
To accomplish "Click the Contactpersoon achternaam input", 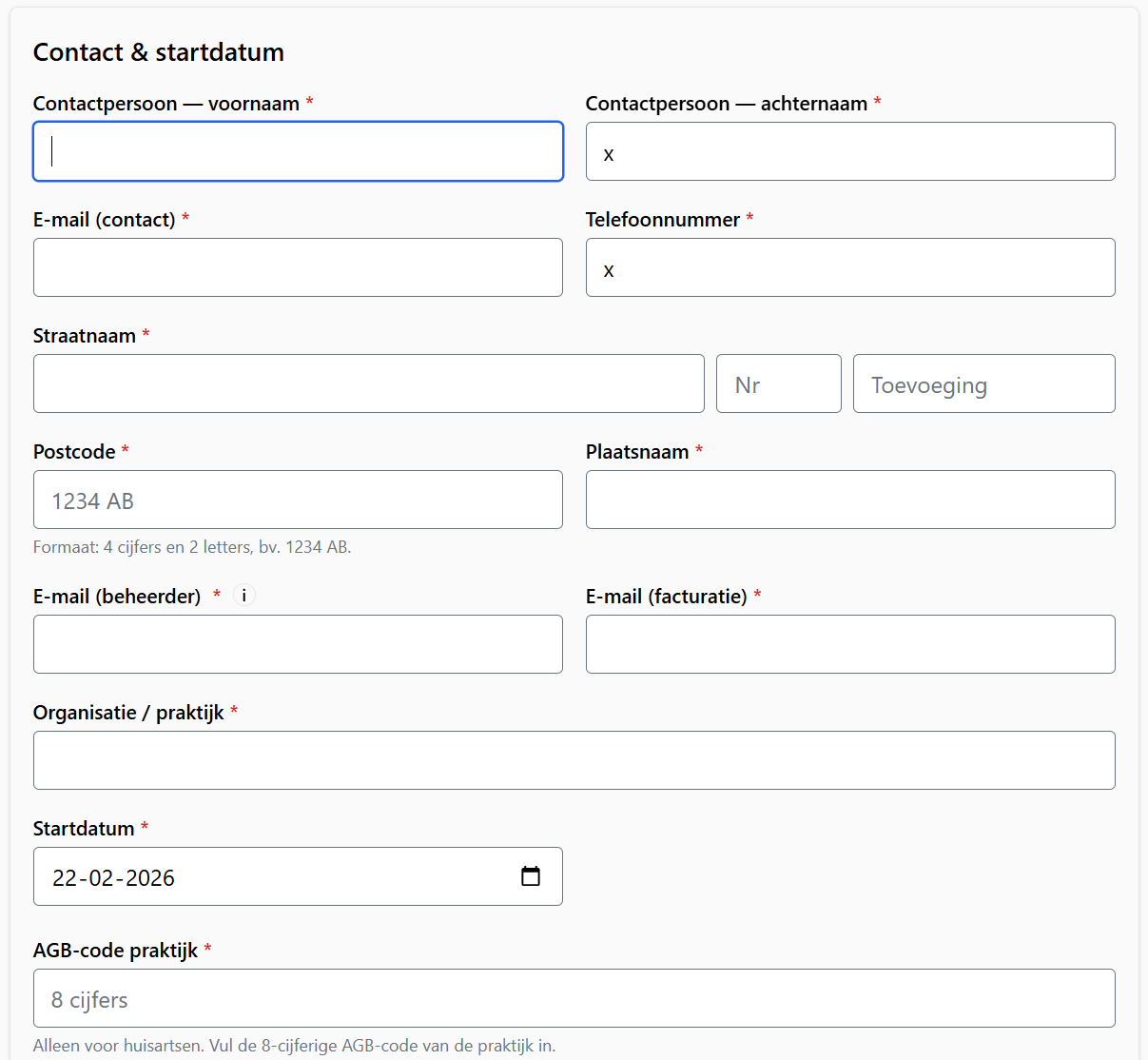I will pos(849,151).
